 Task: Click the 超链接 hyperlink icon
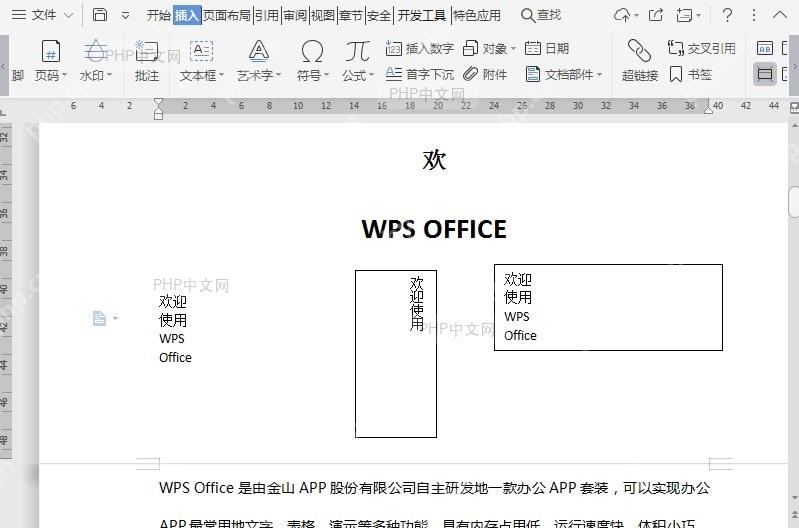639,51
